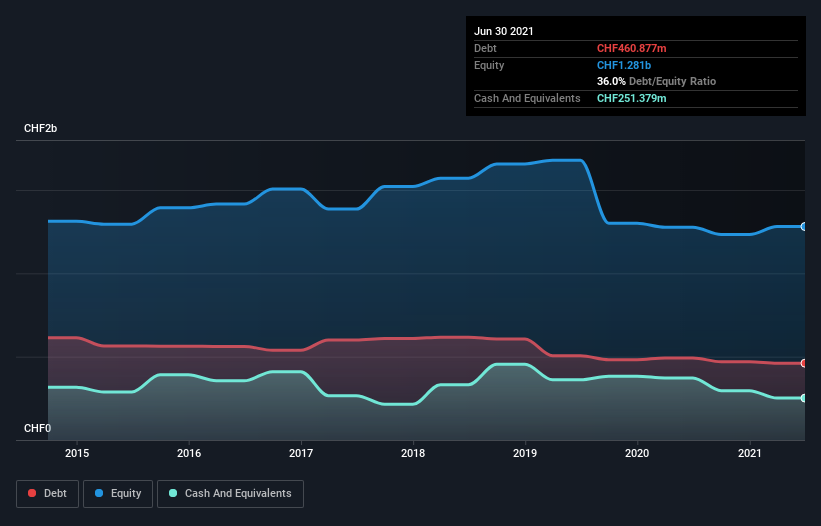Image resolution: width=821 pixels, height=526 pixels.
Task: Click the teal Cash endpoint marker
Action: 803,398
